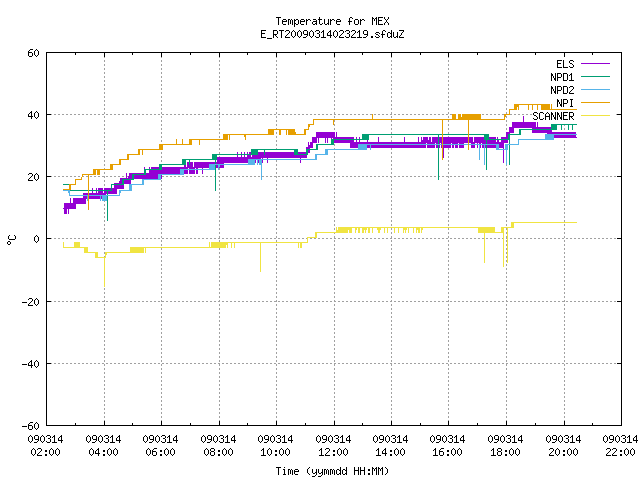Click the y-axis label 40
This screenshot has width=640, height=480.
point(33,115)
